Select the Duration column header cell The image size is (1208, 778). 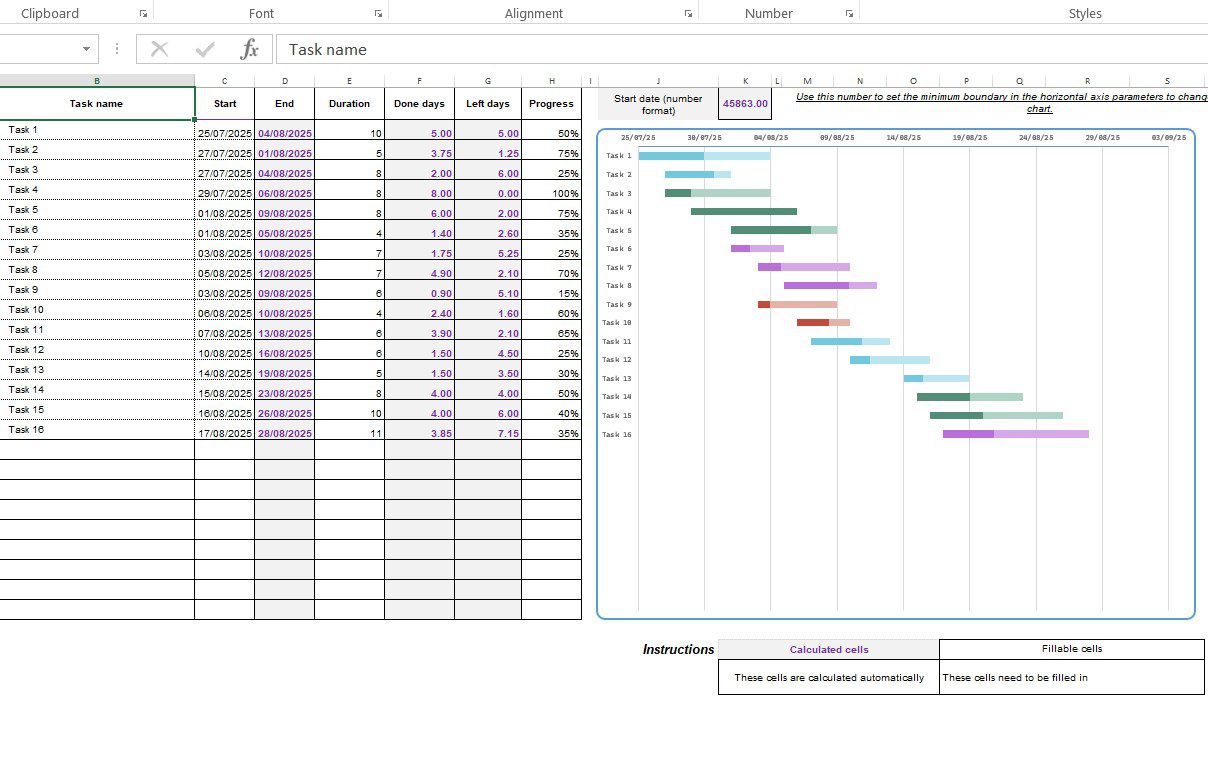pos(349,103)
